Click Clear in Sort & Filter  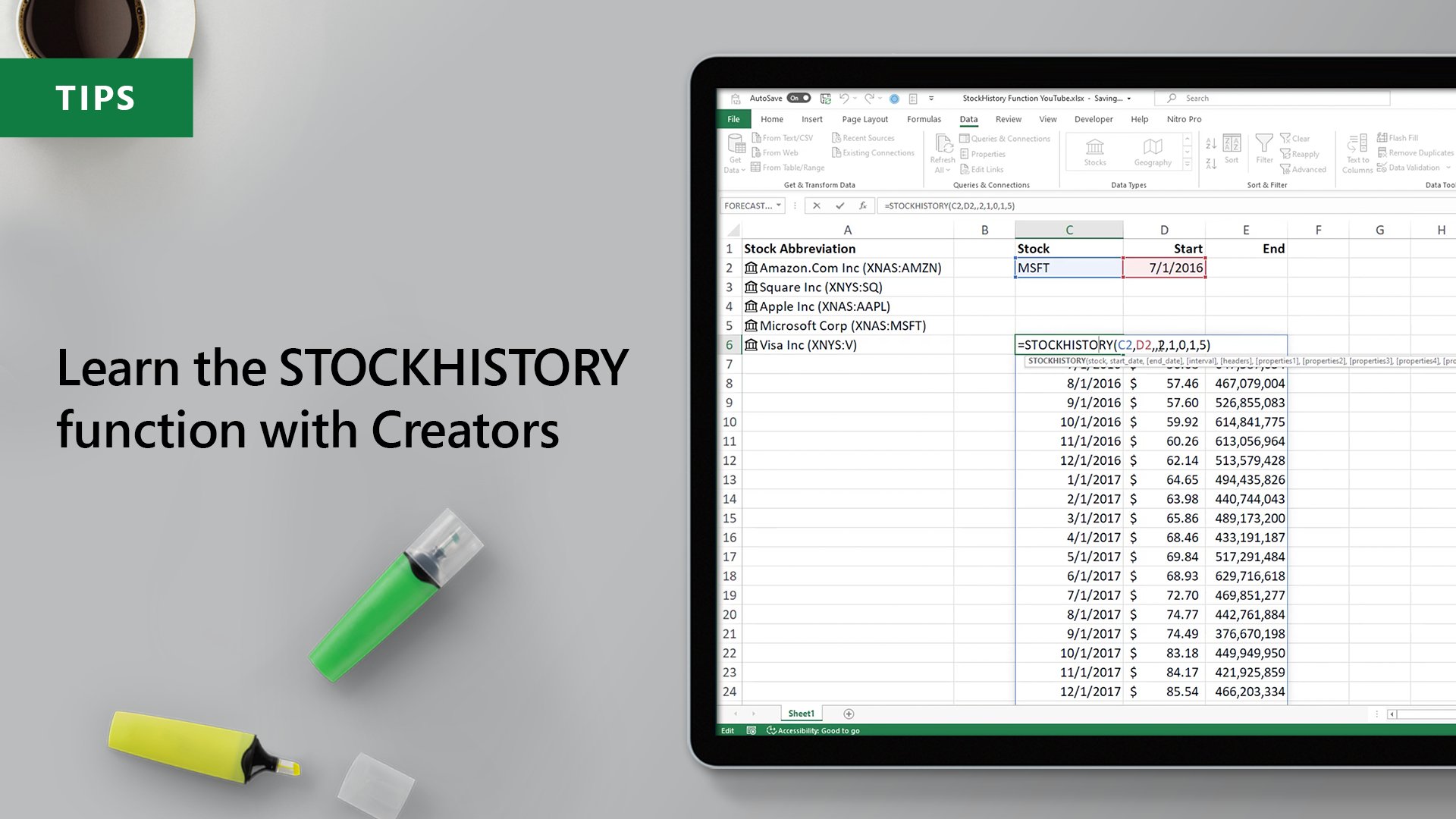[x=1299, y=138]
